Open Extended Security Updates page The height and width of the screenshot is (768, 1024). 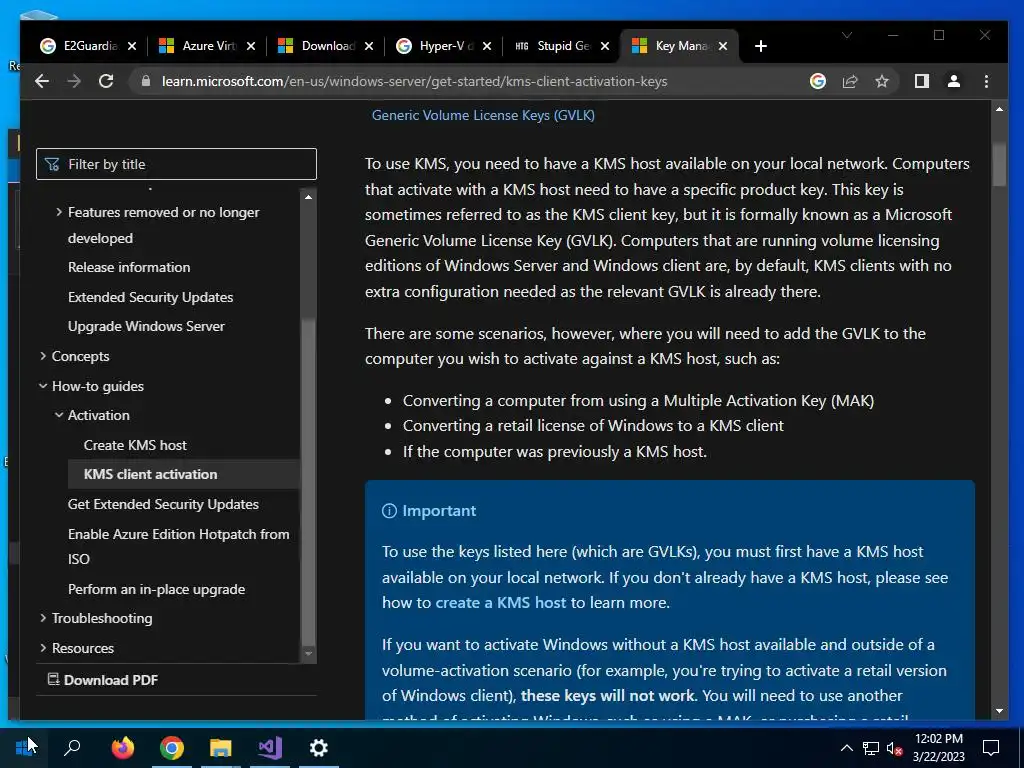click(150, 297)
